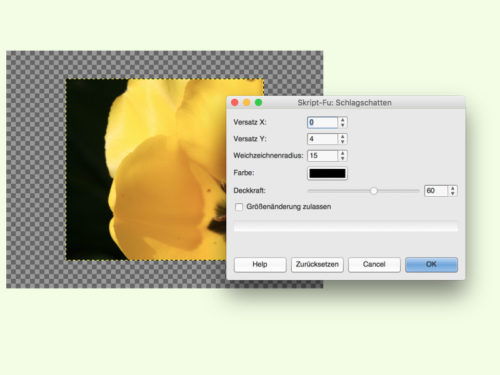The height and width of the screenshot is (375, 500).
Task: Enable Größenänderung zulassen checkbox
Action: pyautogui.click(x=239, y=207)
